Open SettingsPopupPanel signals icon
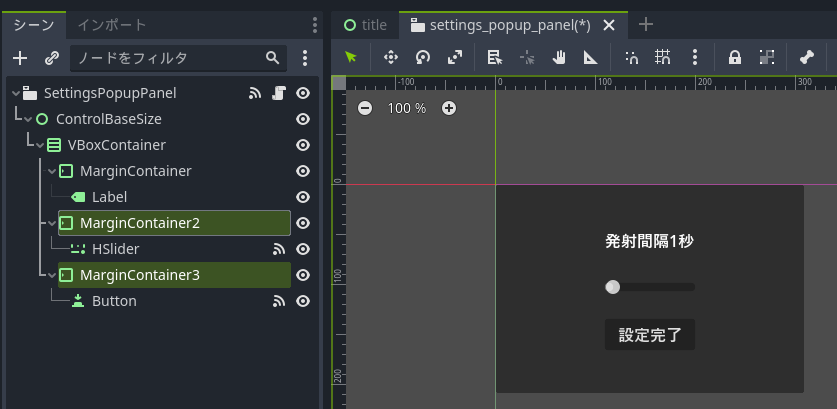 255,93
